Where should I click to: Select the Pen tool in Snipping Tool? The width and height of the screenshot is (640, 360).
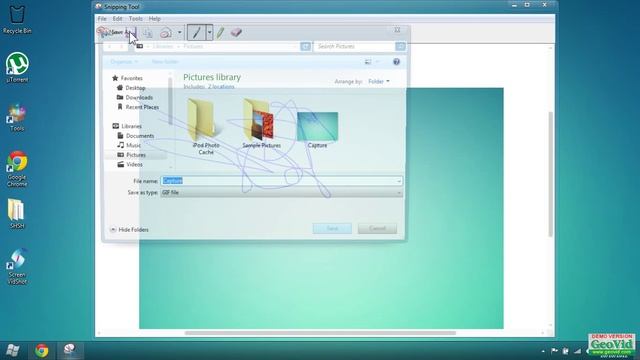tap(196, 32)
